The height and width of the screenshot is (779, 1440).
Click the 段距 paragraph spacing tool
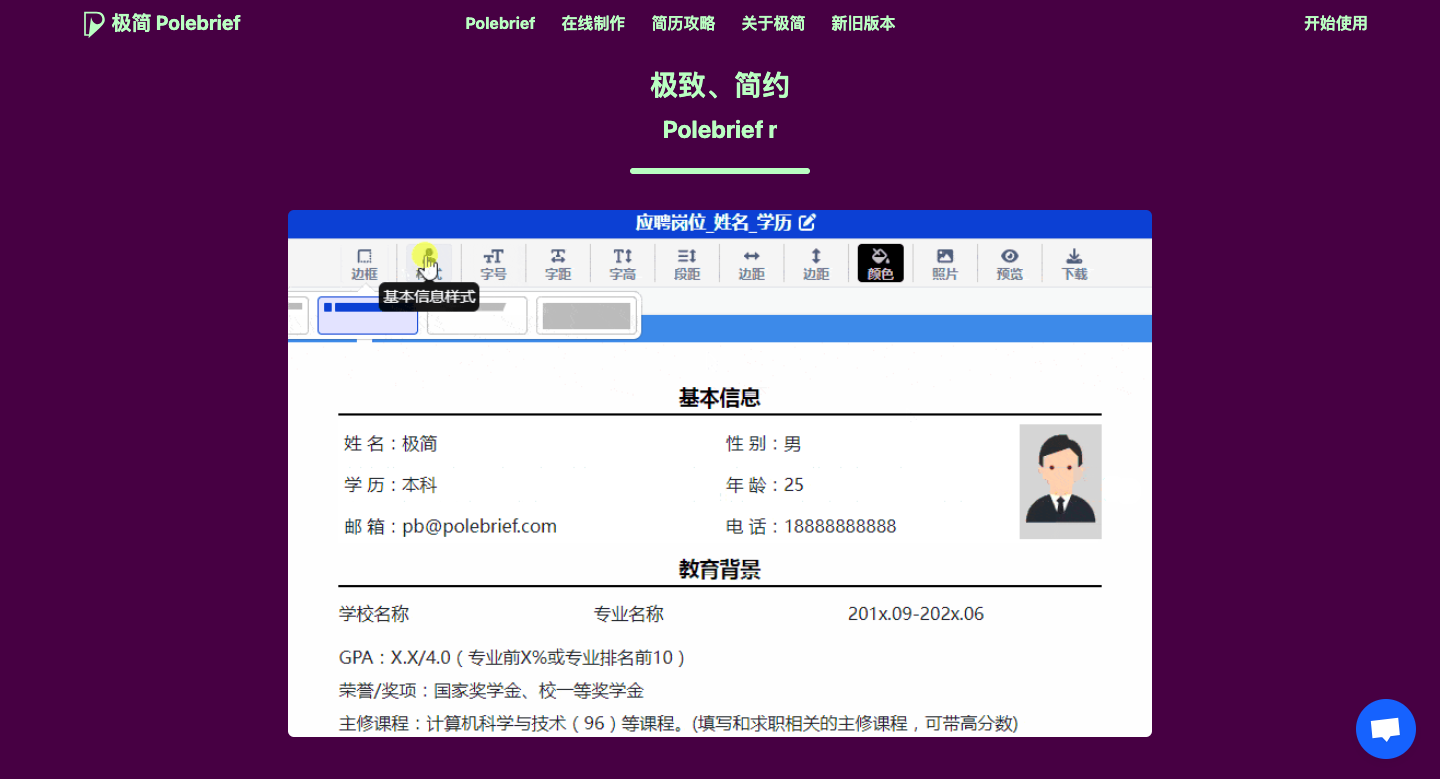pos(686,262)
